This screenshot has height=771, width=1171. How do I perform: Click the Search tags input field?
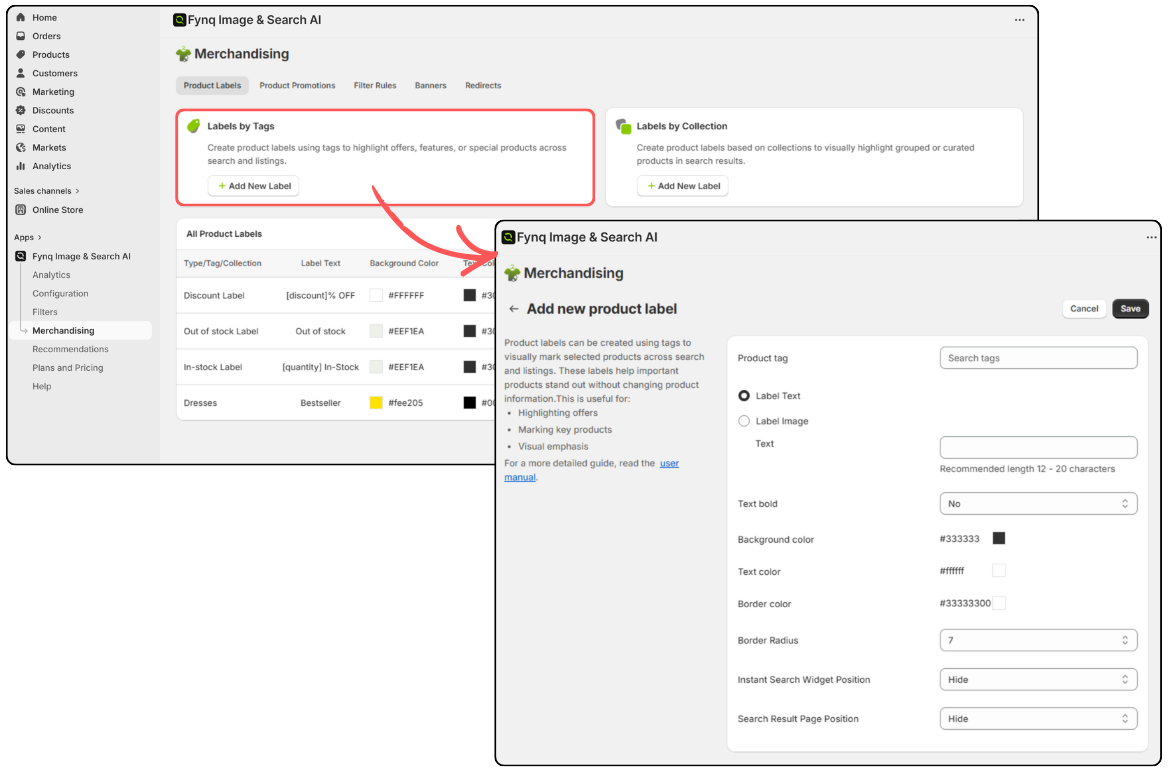coord(1038,358)
